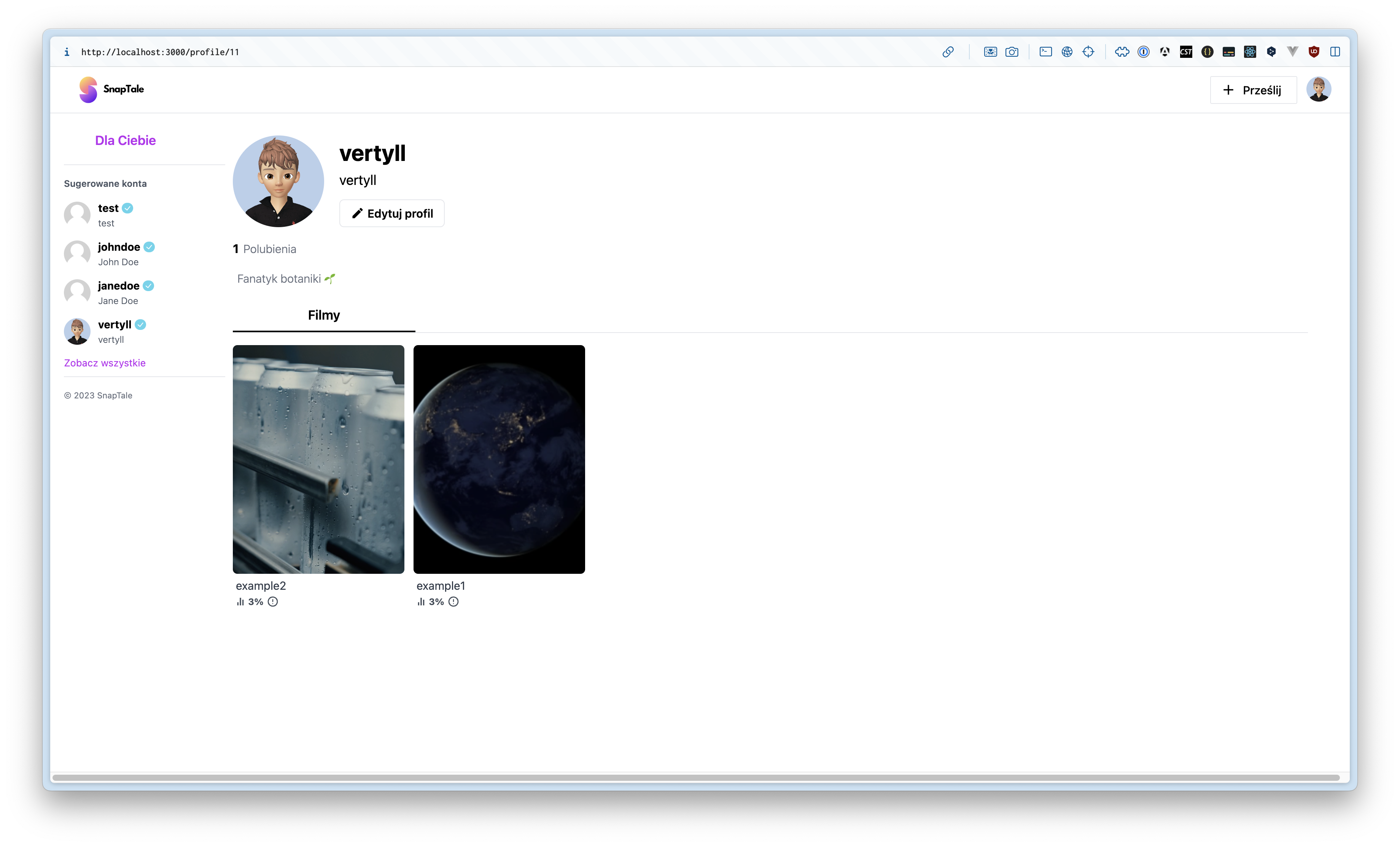Open the terminal console icon
Screen dimensions: 1400x847
tap(1045, 52)
